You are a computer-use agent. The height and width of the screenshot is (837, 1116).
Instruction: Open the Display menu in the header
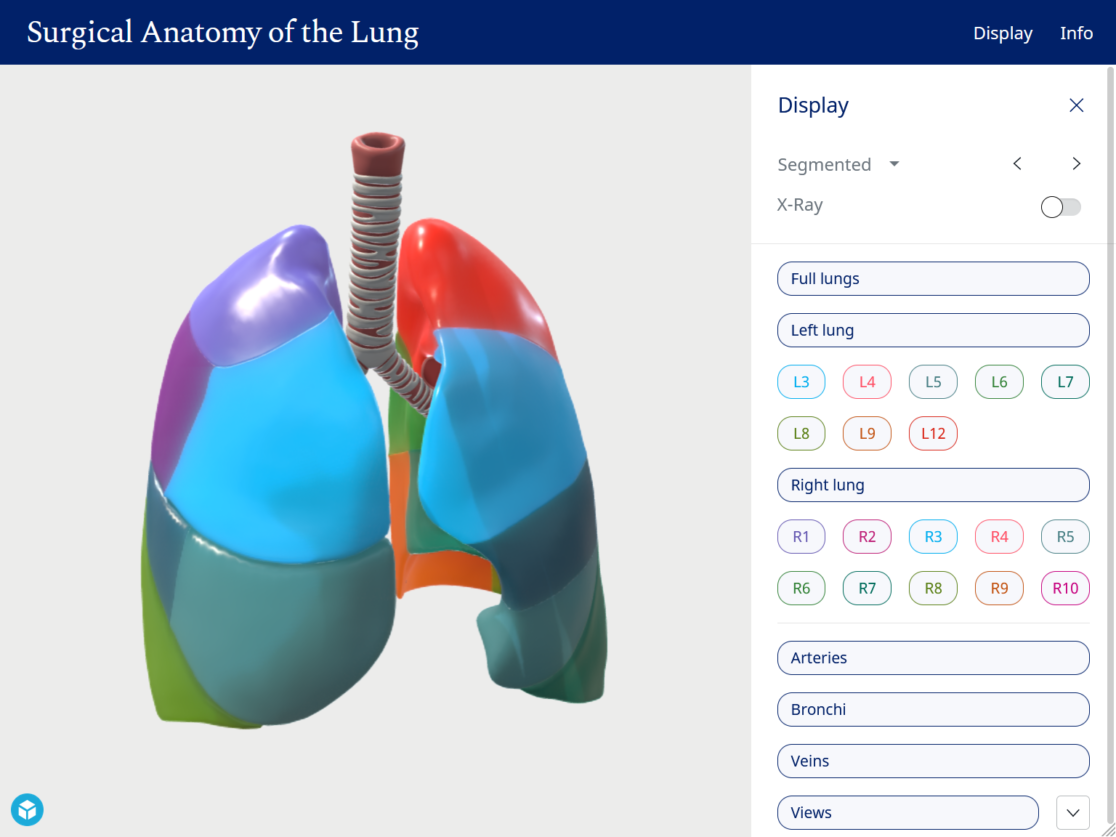tap(1002, 32)
